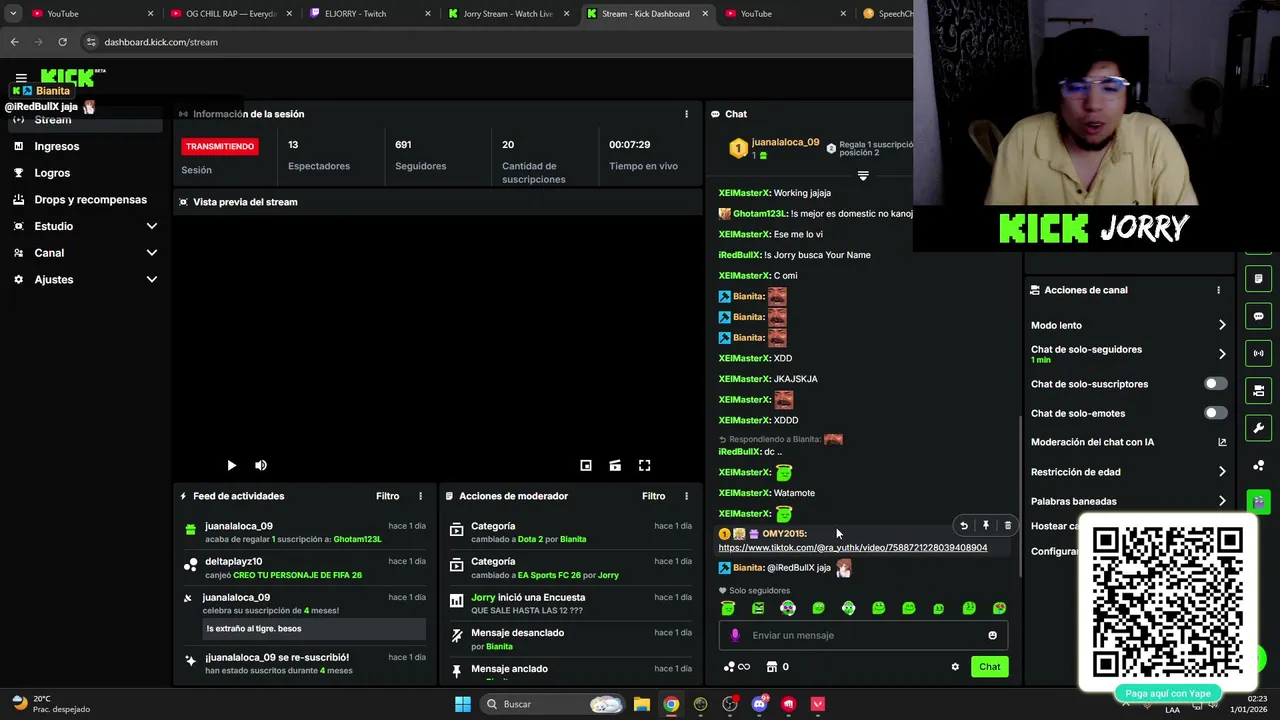The image size is (1280, 720).
Task: Collapse the pinned gift banner chevron in chat
Action: coord(863,176)
